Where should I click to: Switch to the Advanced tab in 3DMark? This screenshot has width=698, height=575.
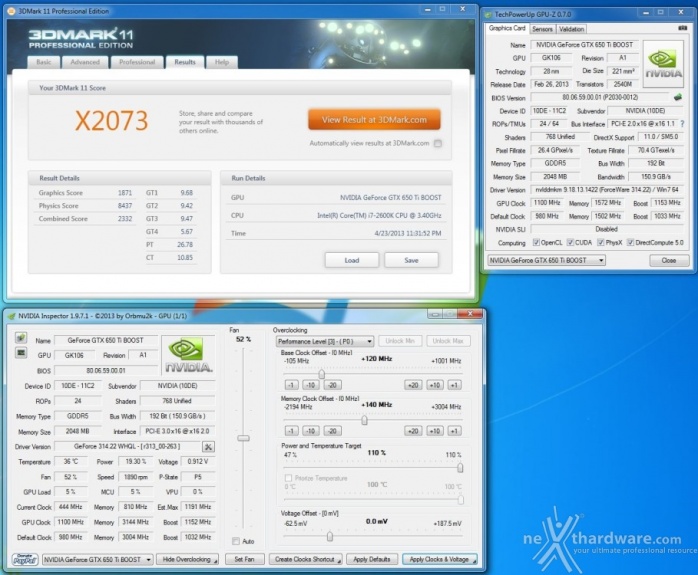pyautogui.click(x=85, y=62)
